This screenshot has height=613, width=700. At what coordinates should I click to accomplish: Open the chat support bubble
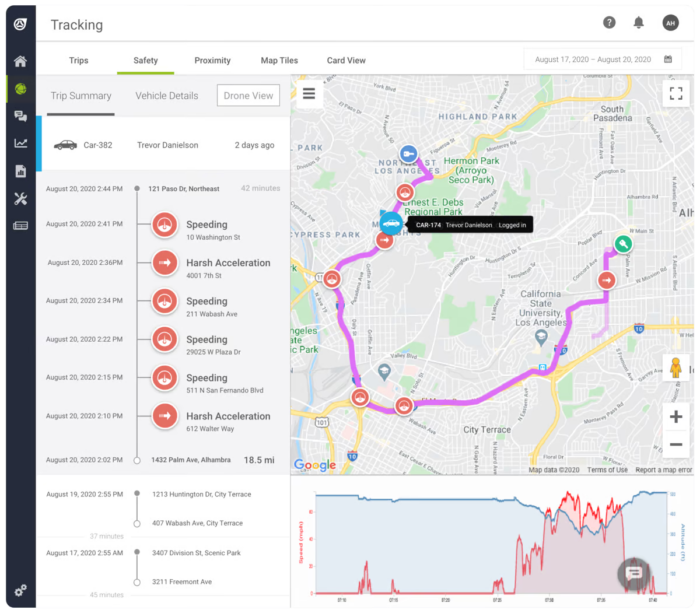(634, 573)
